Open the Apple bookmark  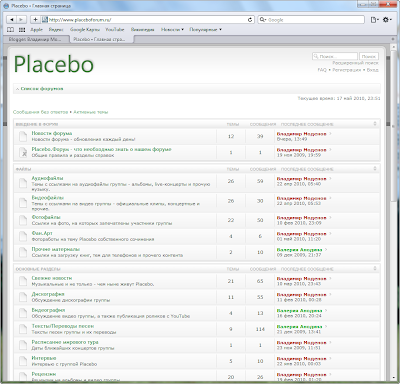tap(36, 30)
